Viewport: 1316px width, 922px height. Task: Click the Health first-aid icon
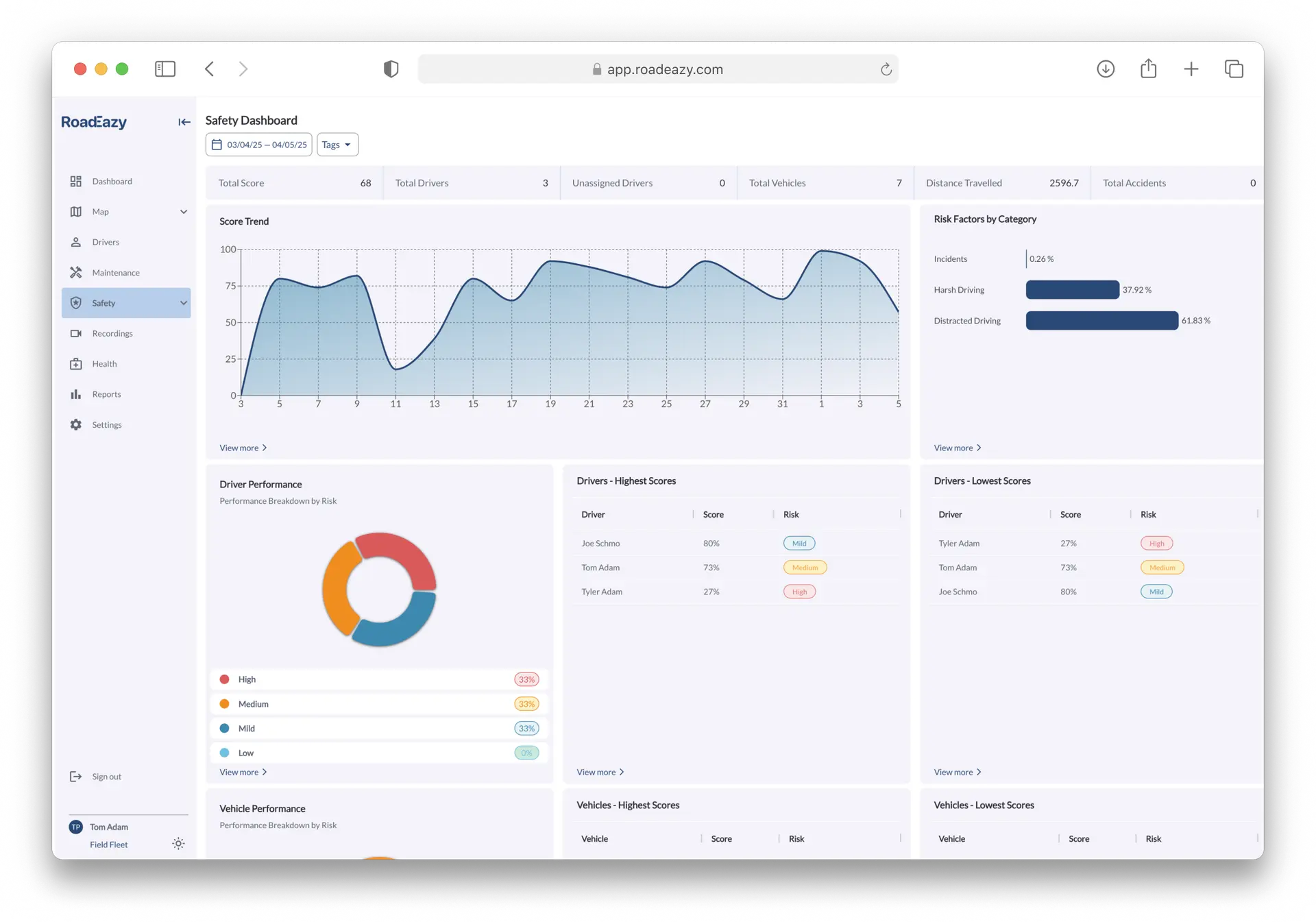pyautogui.click(x=76, y=364)
